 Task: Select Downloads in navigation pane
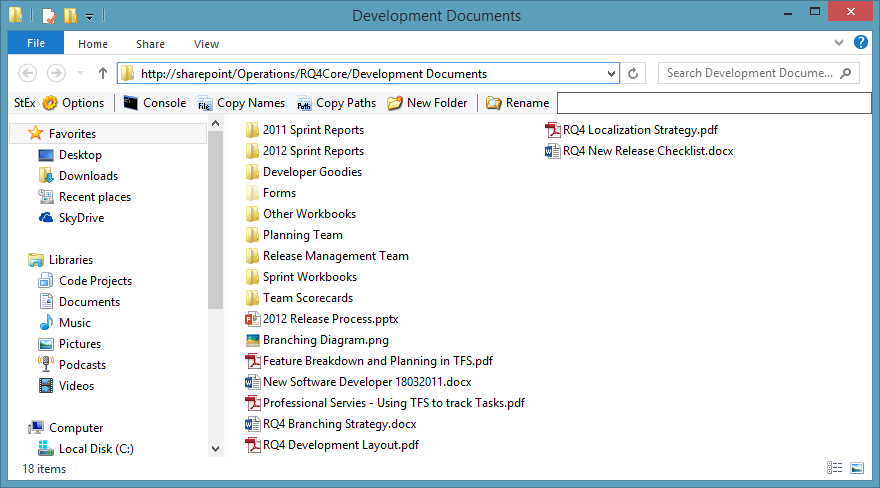(78, 176)
